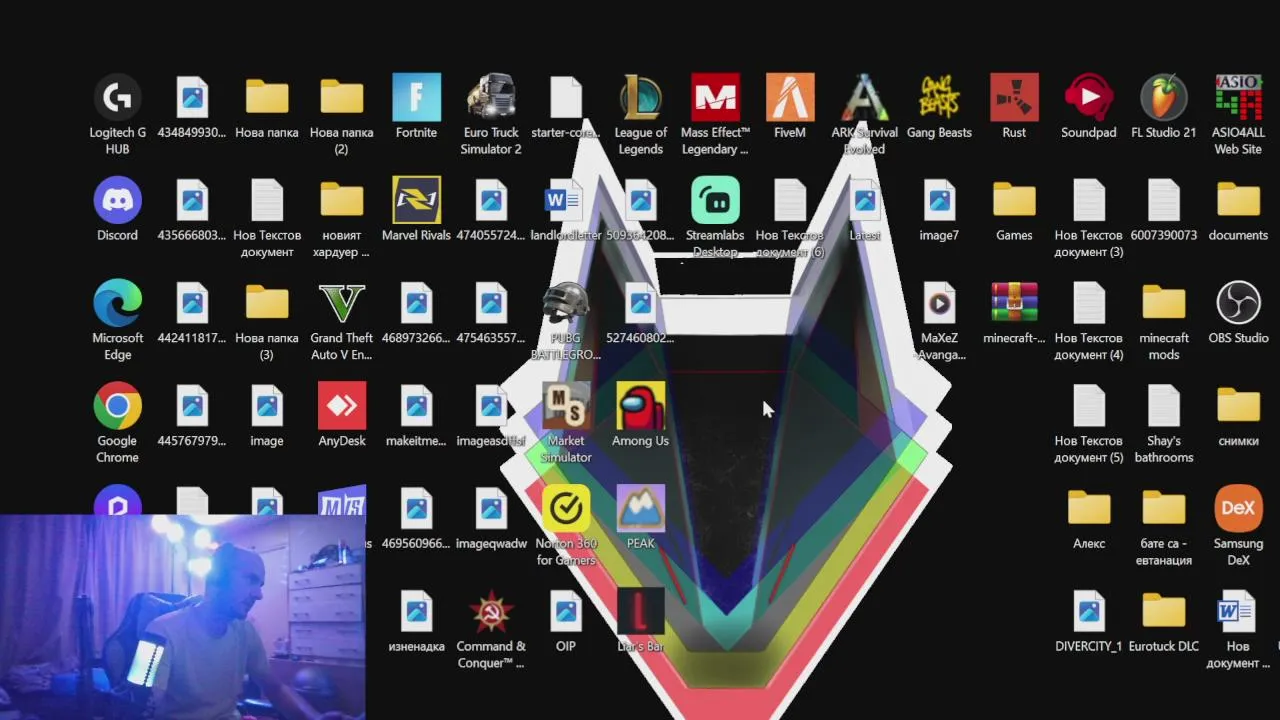Select the imageqwadw picture file
The height and width of the screenshot is (720, 1280).
click(491, 518)
